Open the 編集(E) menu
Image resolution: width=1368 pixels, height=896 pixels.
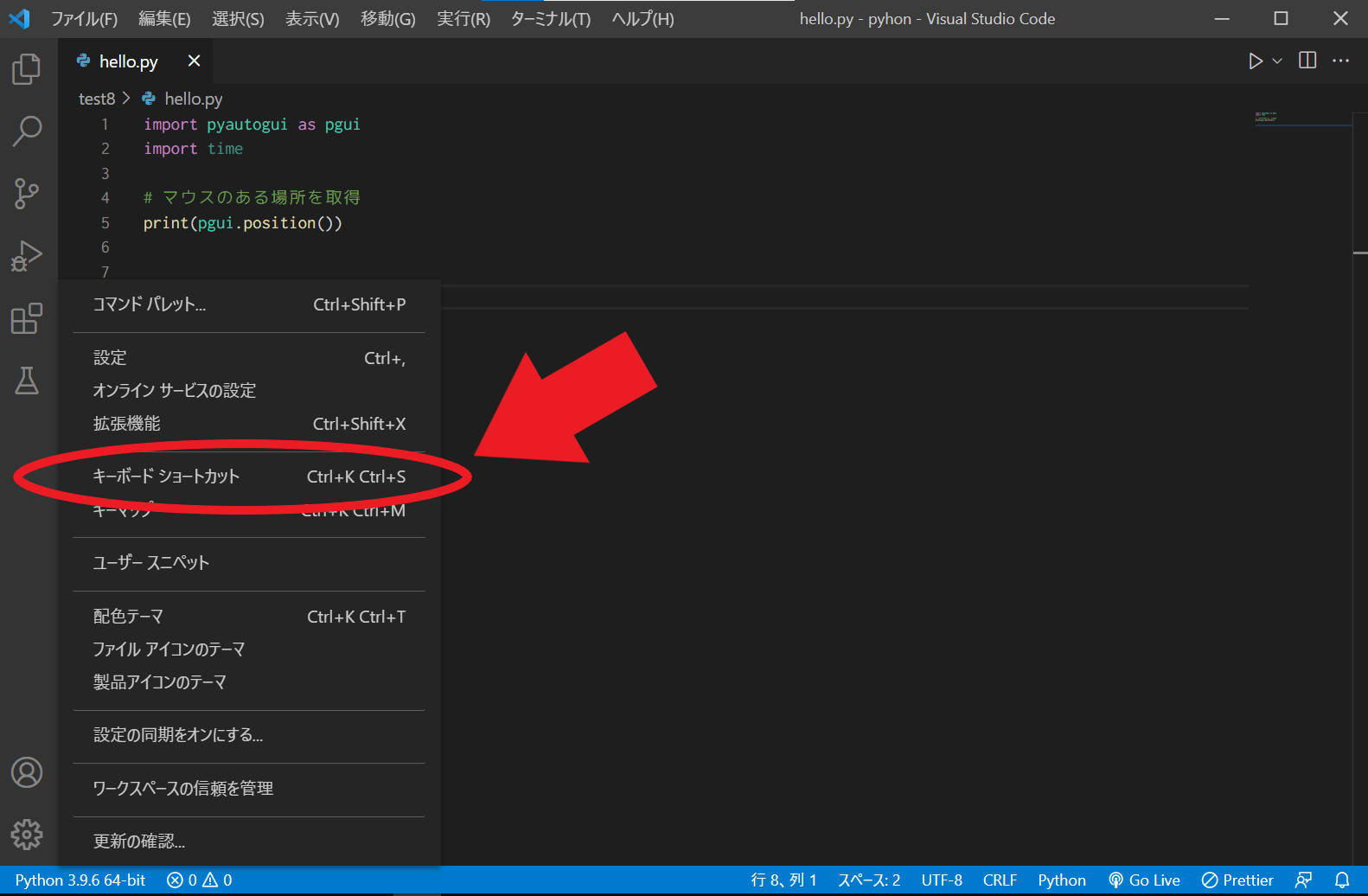click(164, 19)
